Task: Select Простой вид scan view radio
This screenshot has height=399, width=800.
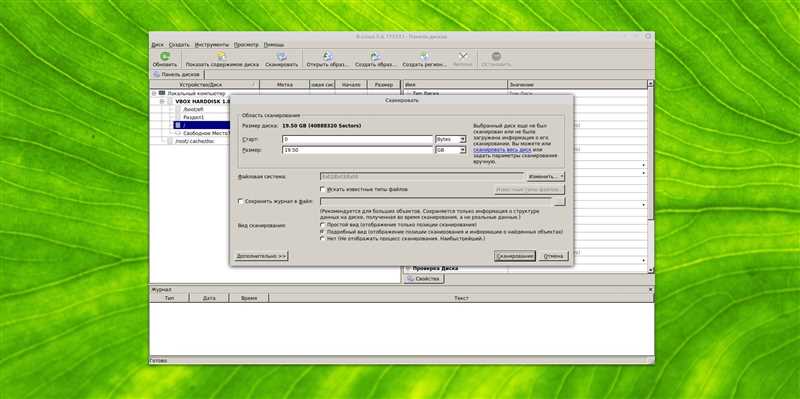Action: tap(322, 225)
